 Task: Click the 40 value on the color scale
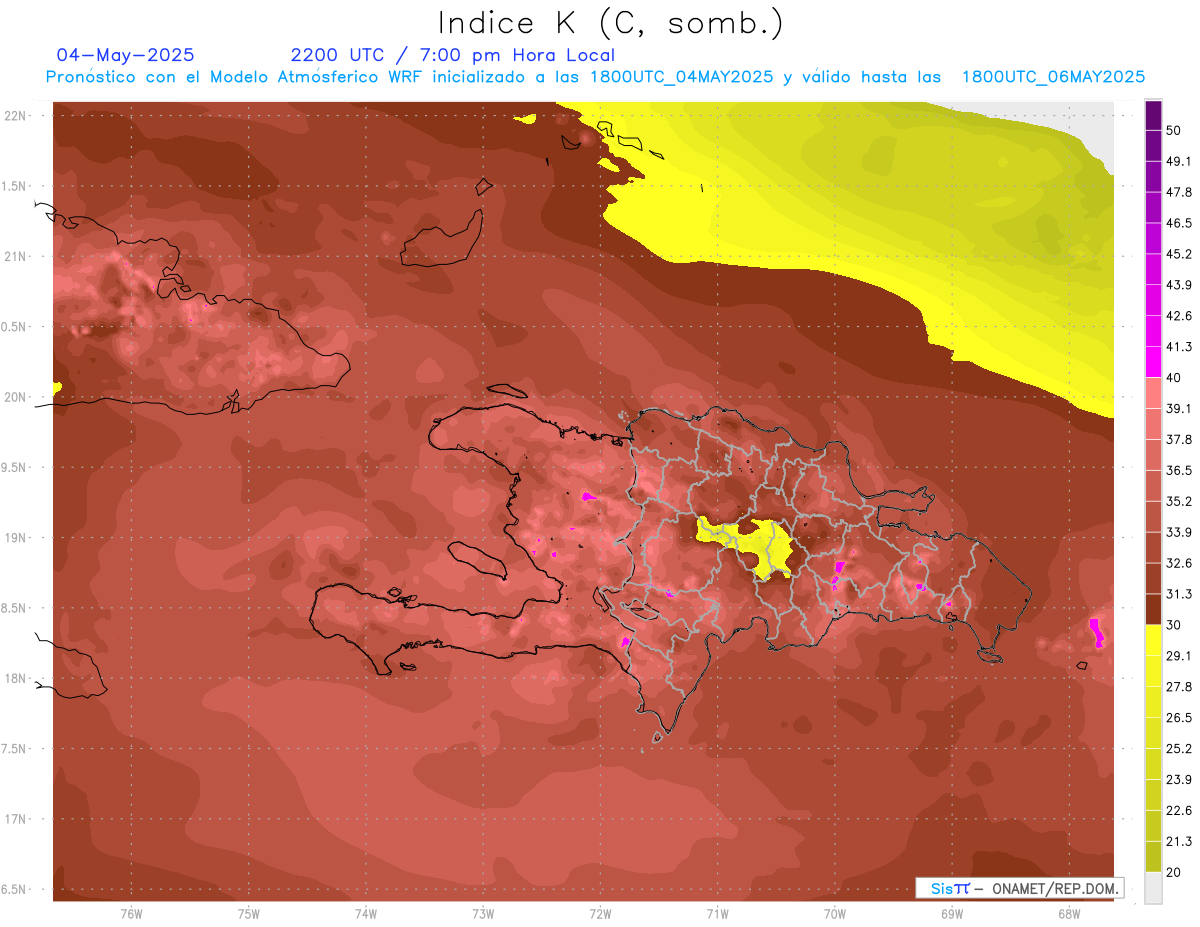1176,377
